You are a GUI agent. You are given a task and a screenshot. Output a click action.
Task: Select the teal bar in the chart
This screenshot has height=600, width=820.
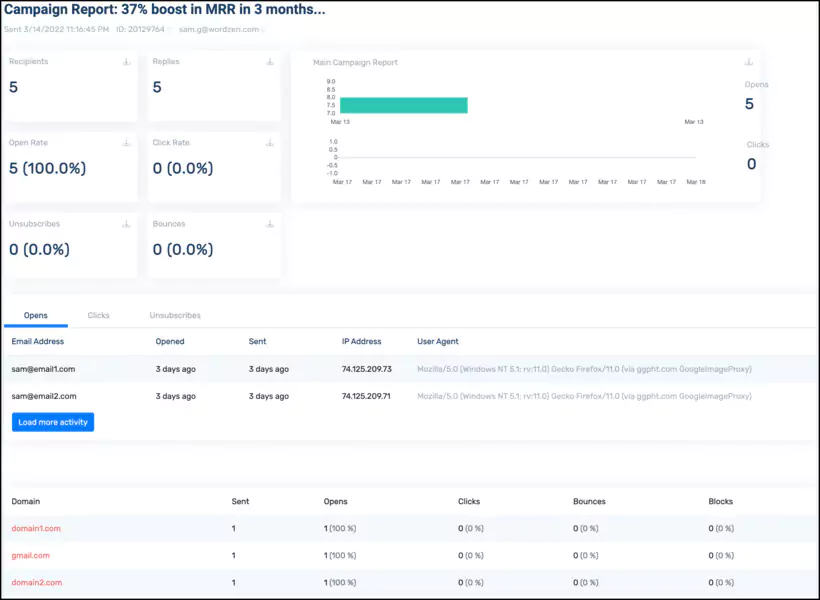404,104
